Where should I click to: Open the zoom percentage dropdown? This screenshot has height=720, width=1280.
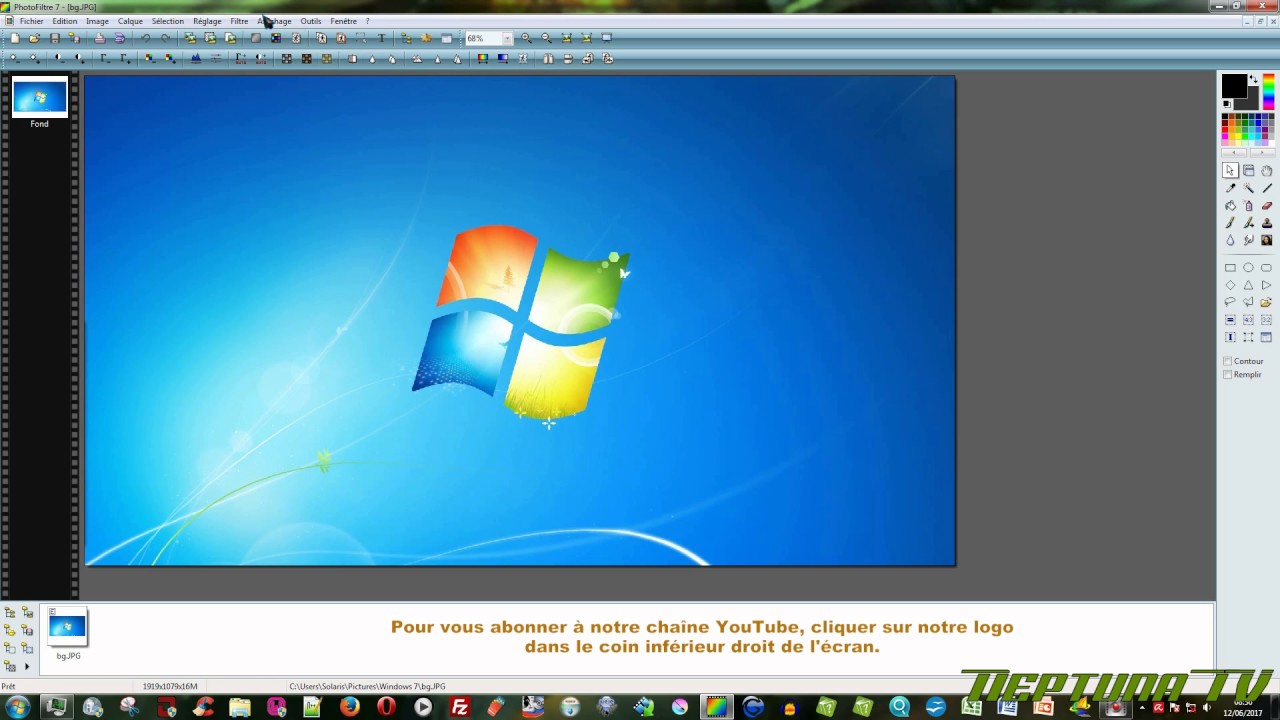coord(506,38)
